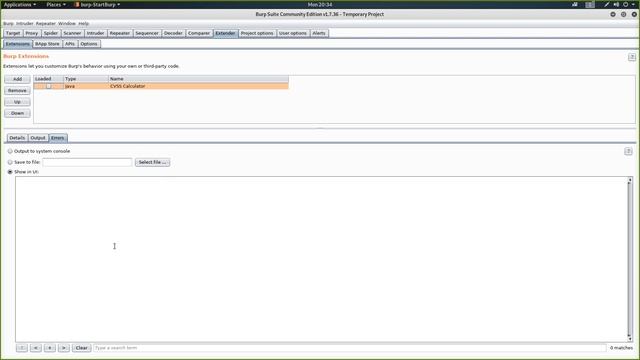Viewport: 640px width, 360px height.
Task: Click the help icon beside Burp Extensions heading
Action: (x=631, y=57)
